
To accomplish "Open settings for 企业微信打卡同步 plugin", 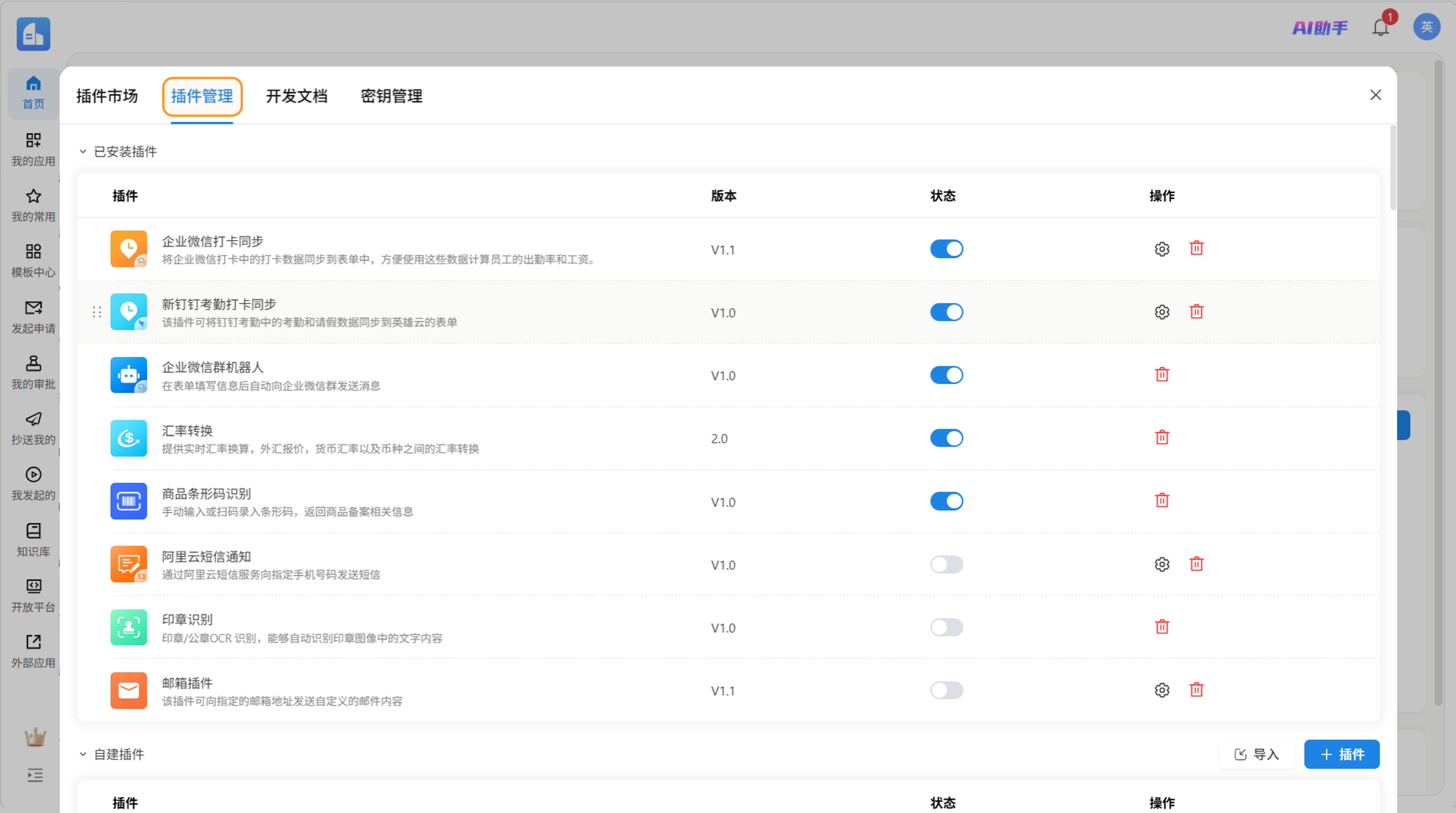I will tap(1161, 249).
